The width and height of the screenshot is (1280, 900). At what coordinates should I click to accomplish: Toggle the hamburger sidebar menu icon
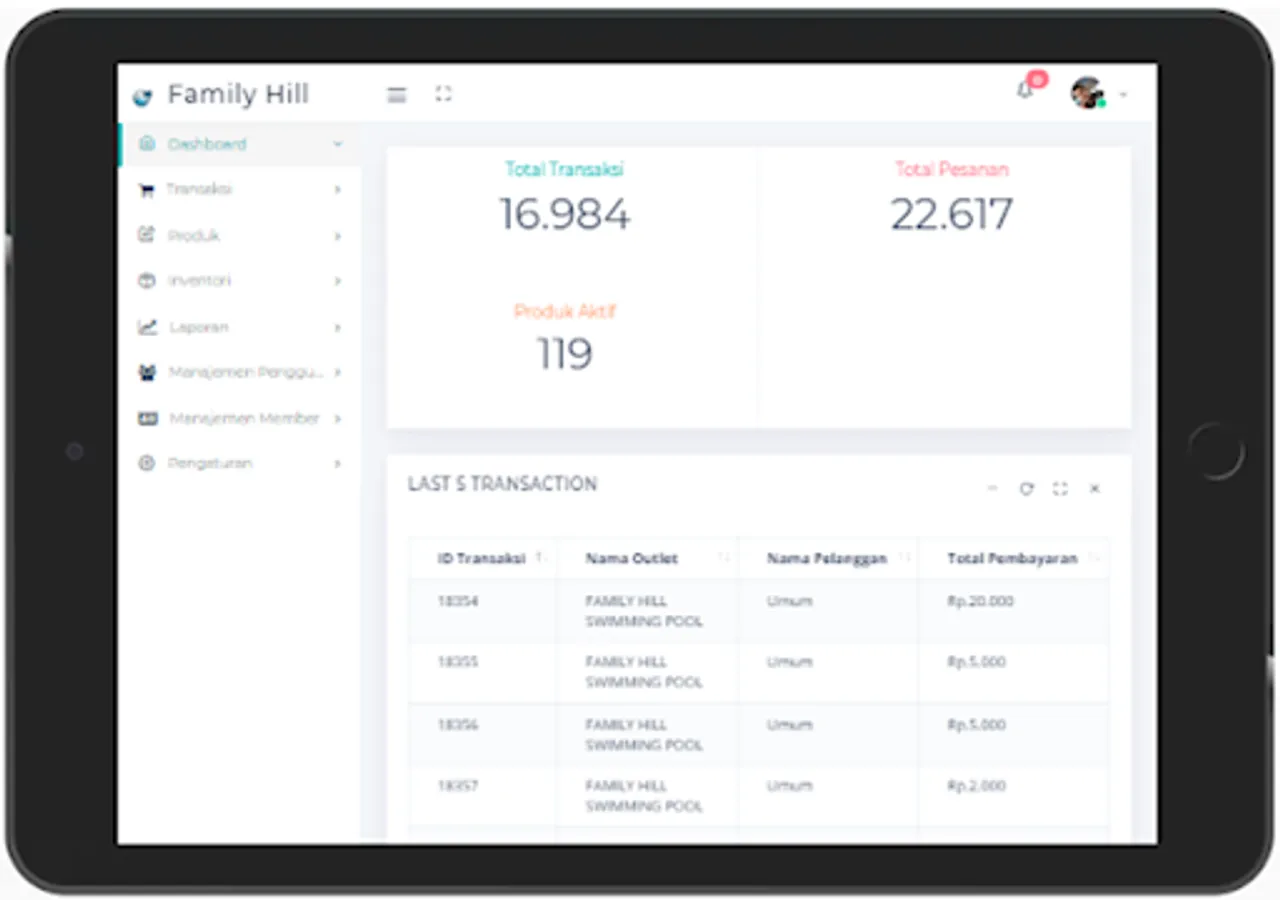click(x=397, y=95)
